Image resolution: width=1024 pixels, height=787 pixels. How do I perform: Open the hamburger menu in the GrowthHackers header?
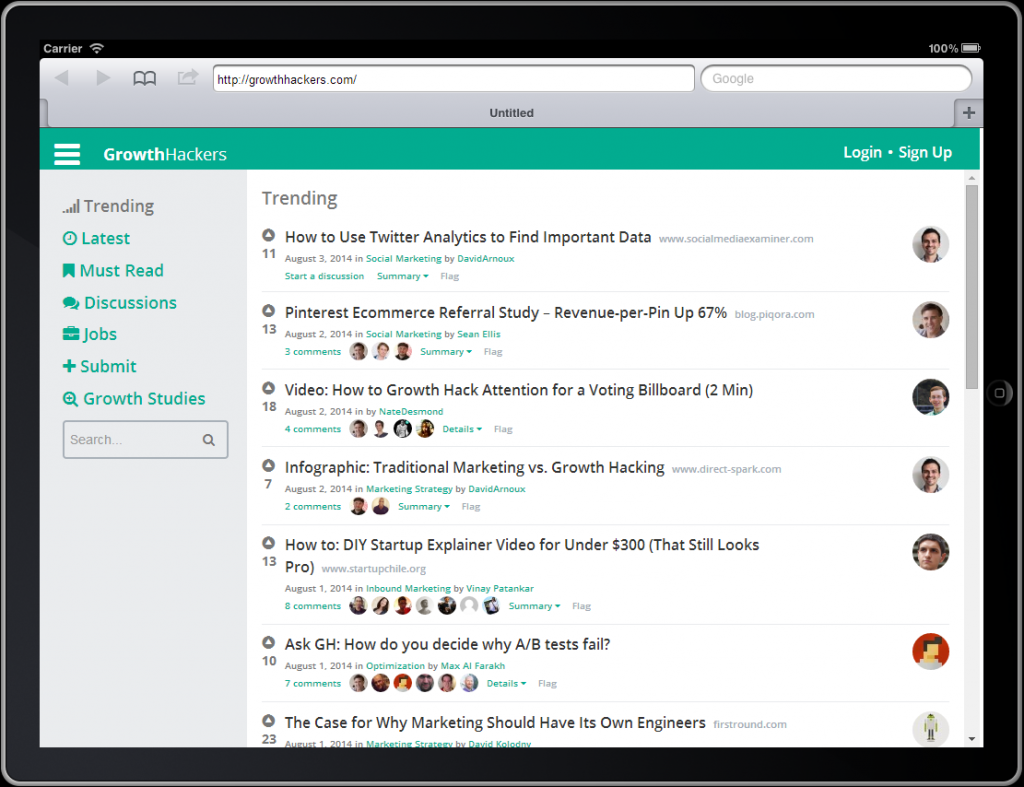tap(67, 154)
